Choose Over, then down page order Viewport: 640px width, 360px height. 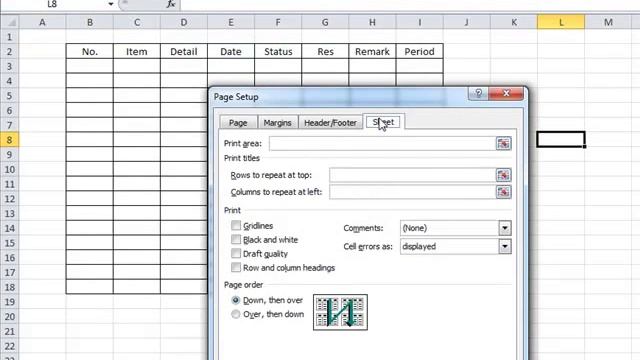coord(236,314)
